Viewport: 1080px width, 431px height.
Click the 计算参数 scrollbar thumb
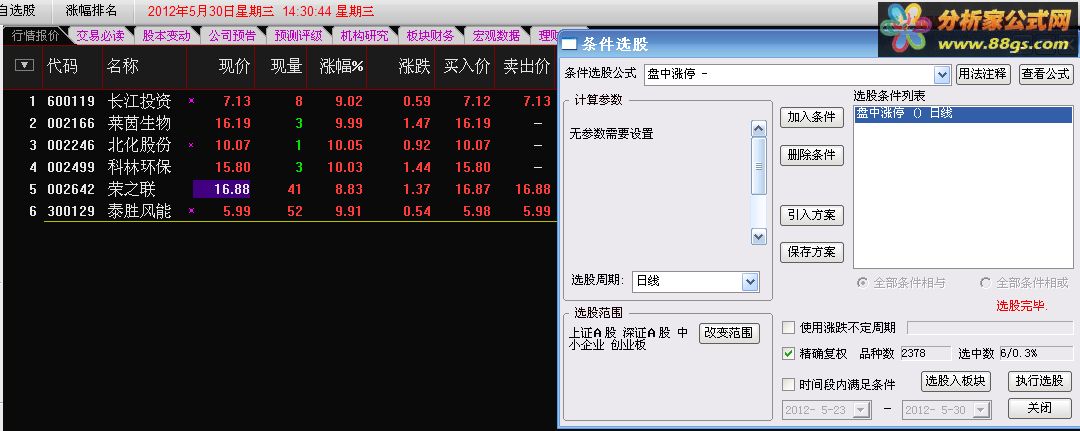pyautogui.click(x=758, y=166)
